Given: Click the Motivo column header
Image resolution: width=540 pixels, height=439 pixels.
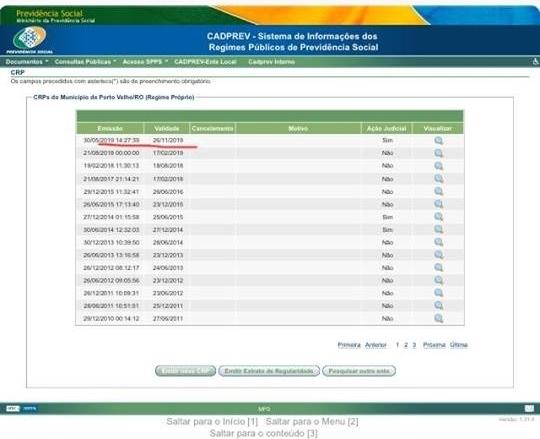Looking at the screenshot, I should [298, 128].
